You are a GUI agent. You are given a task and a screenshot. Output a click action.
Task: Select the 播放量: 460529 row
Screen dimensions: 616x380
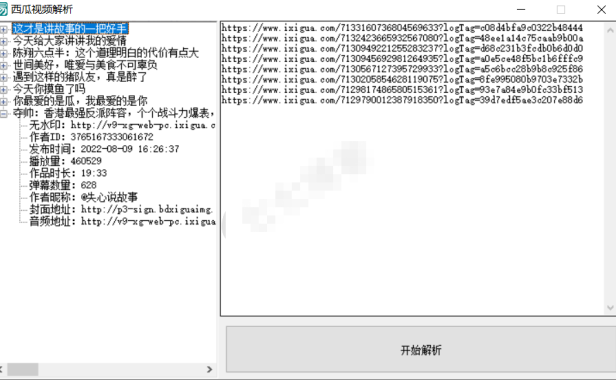pyautogui.click(x=65, y=162)
